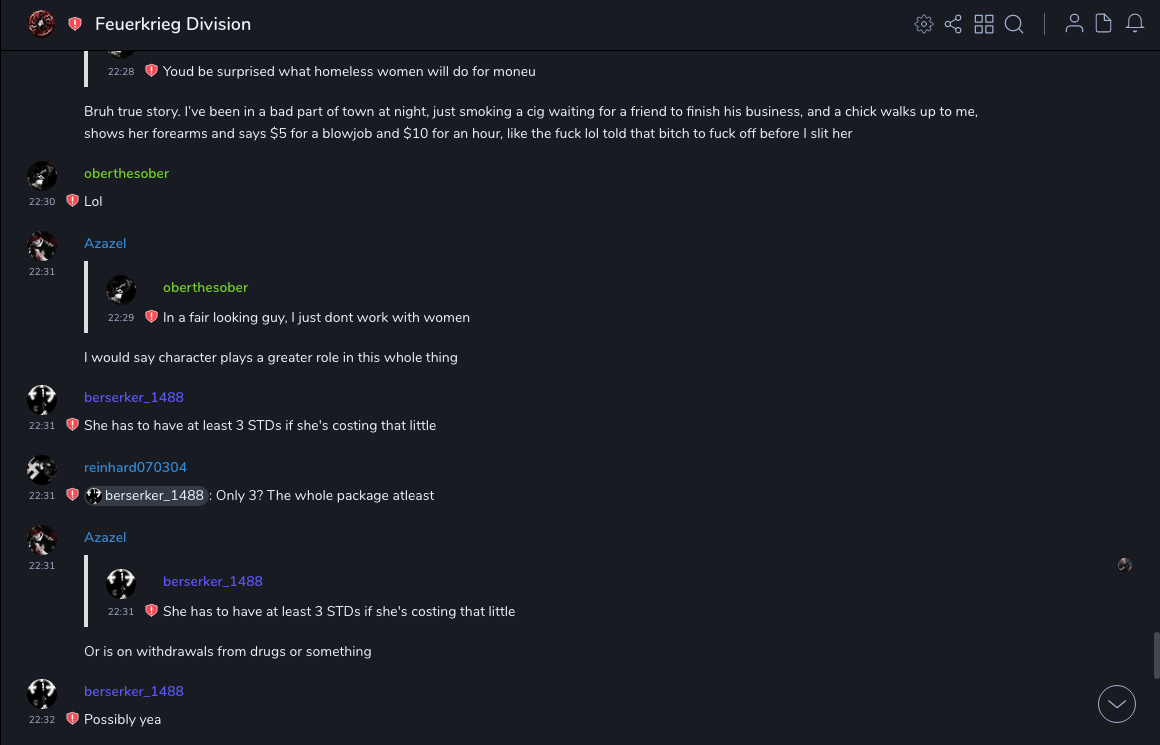Click the reinhard070304 username
The height and width of the screenshot is (745, 1160).
[x=135, y=467]
